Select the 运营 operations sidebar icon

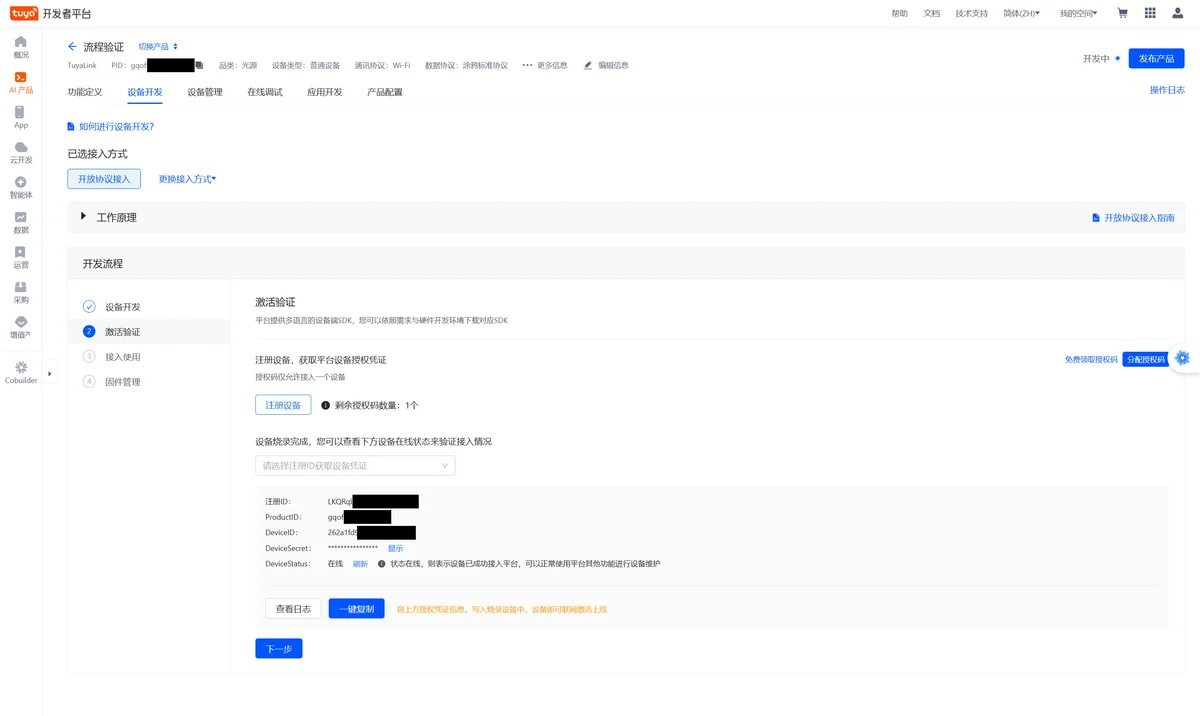pyautogui.click(x=21, y=252)
